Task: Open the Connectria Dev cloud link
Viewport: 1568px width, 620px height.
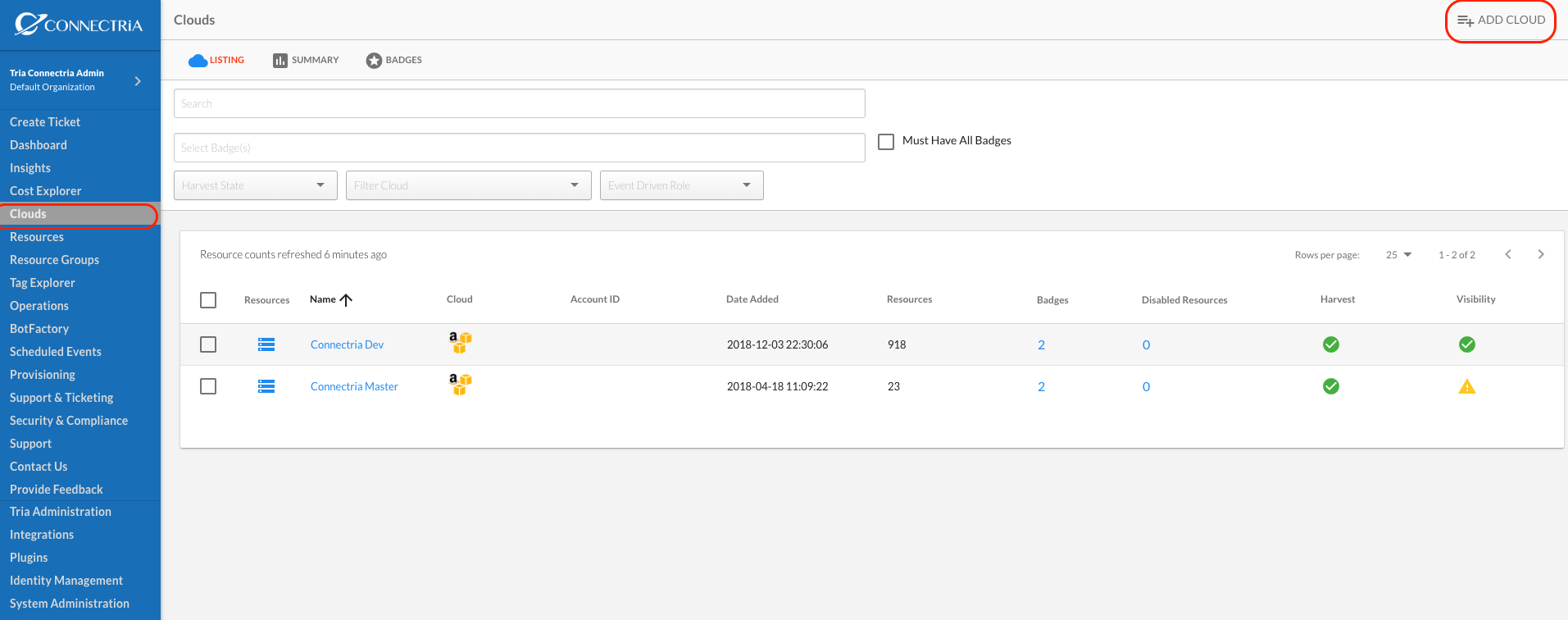Action: [347, 344]
